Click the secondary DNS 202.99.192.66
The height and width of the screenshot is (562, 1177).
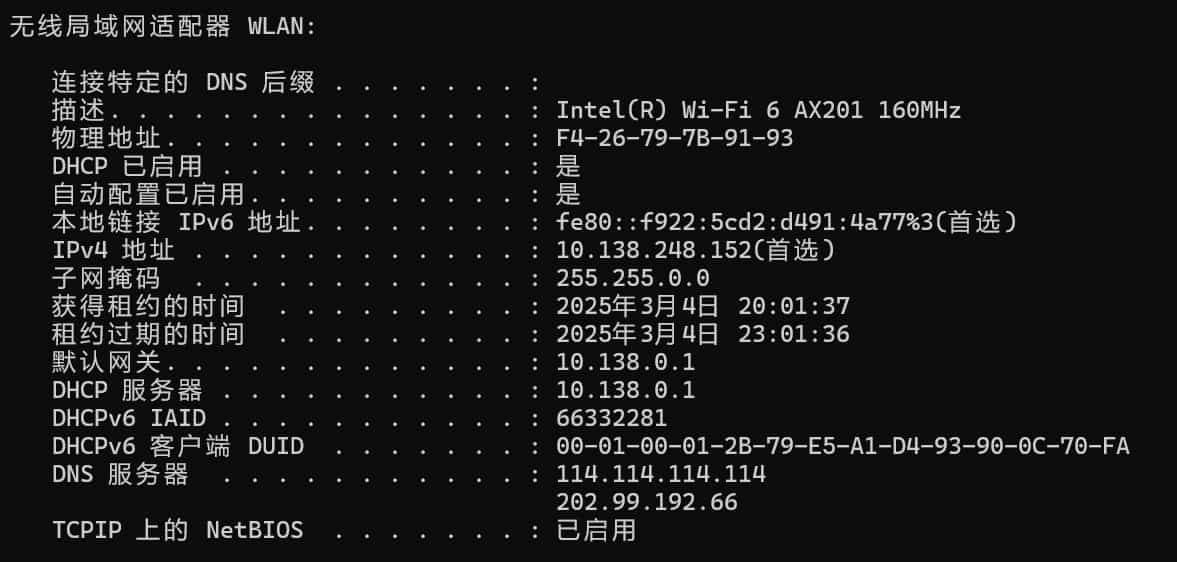[647, 502]
